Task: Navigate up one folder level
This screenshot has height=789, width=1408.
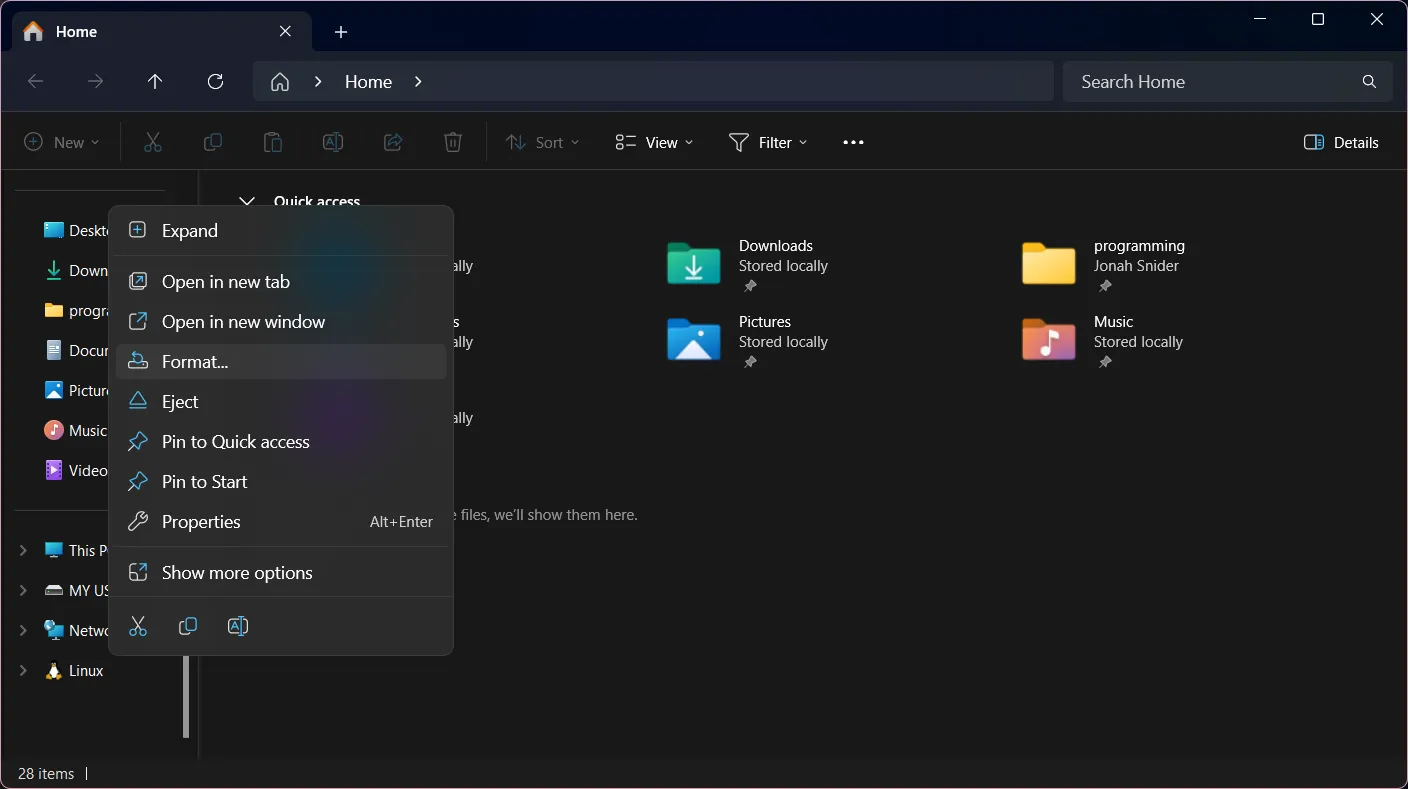Action: [155, 81]
